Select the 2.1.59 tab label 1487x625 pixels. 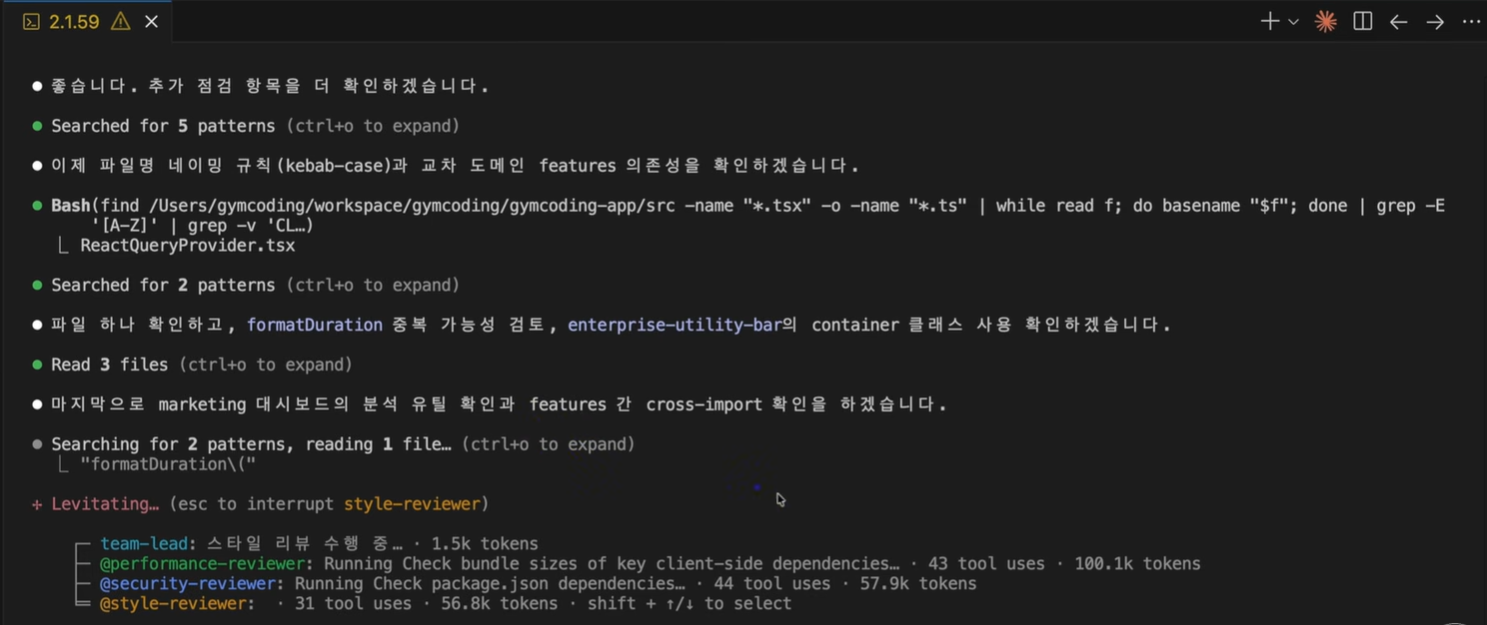[74, 22]
